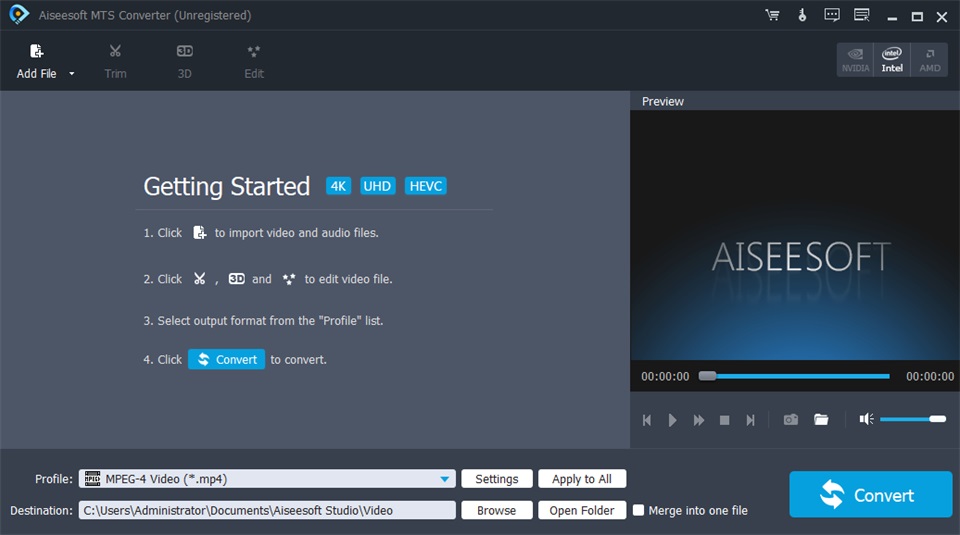Click the scissors icon in step 2
Image resolution: width=960 pixels, height=535 pixels.
coord(200,279)
